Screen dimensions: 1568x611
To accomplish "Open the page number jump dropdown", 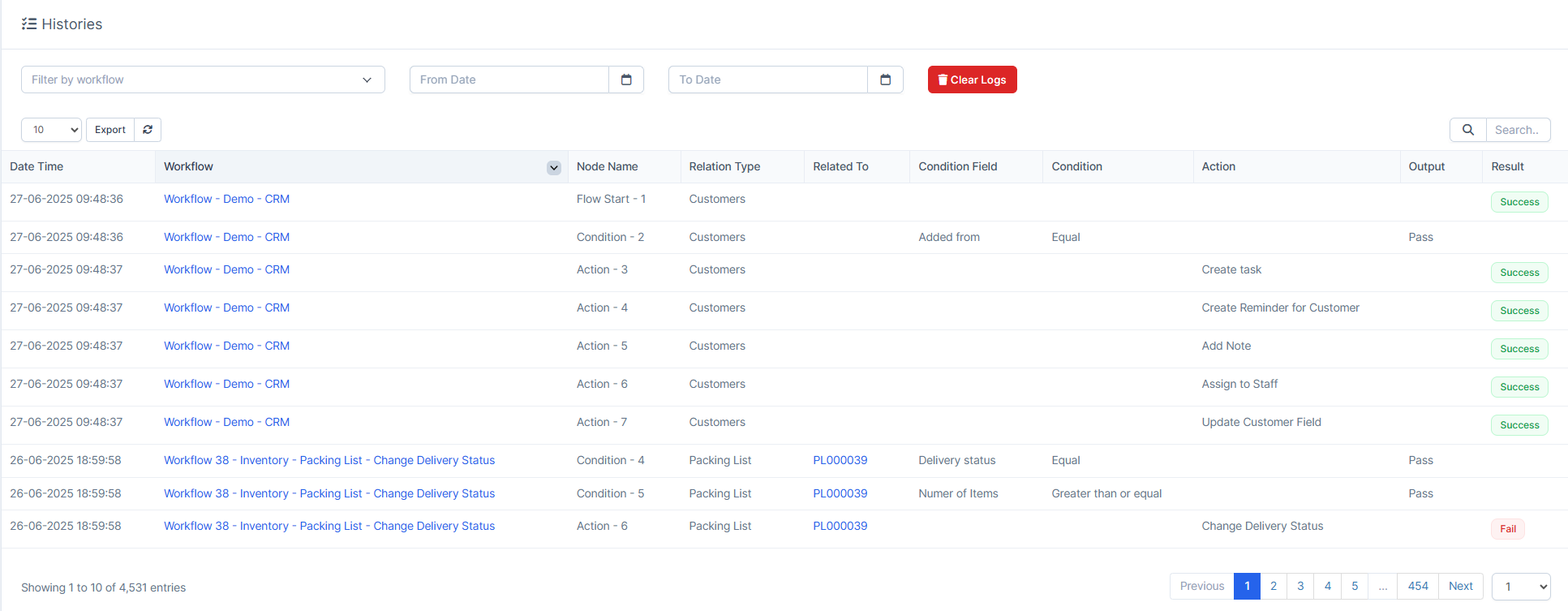I will pos(1520,587).
